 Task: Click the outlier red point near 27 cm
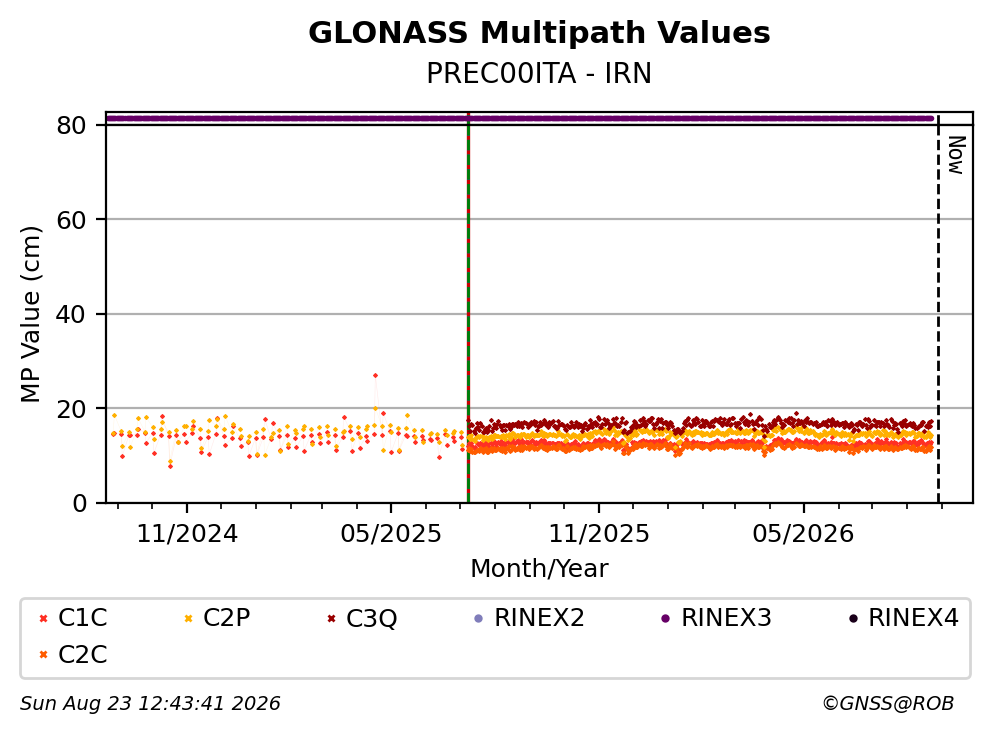[375, 376]
